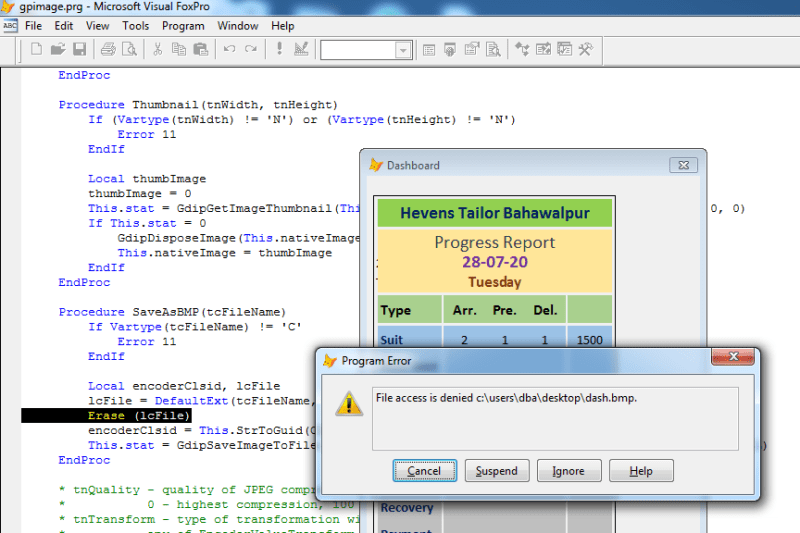Viewport: 800px width, 533px height.
Task: Open the Toolbox hammer and wrench icon
Action: pyautogui.click(x=586, y=49)
